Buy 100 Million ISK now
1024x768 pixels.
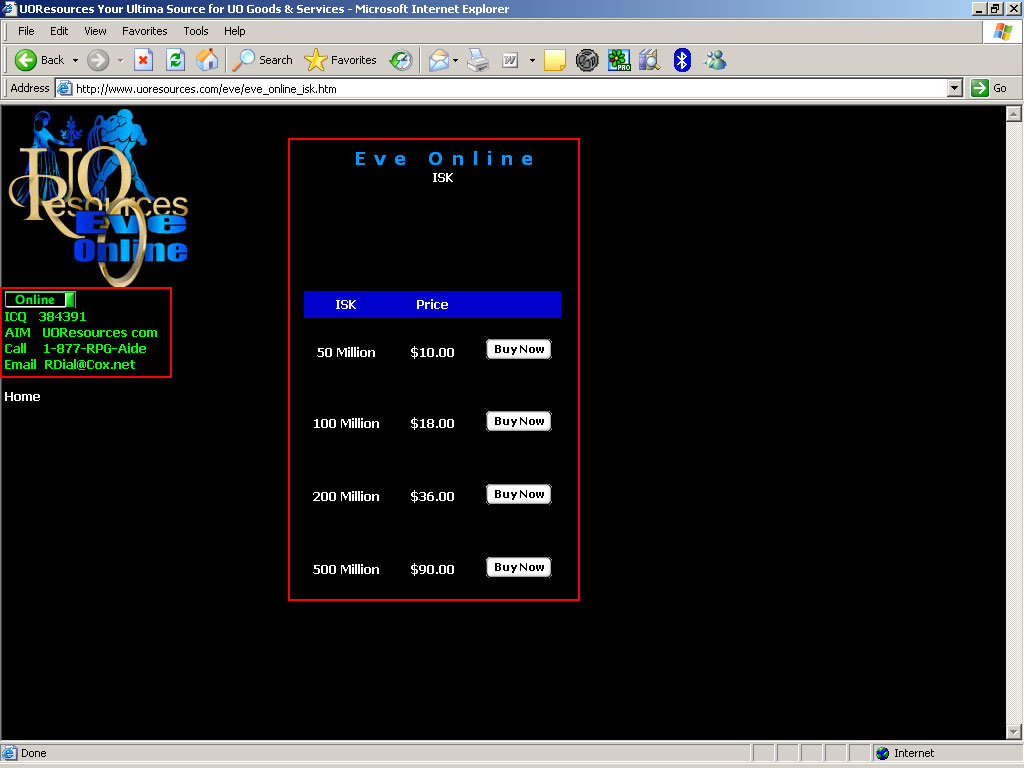tap(519, 421)
